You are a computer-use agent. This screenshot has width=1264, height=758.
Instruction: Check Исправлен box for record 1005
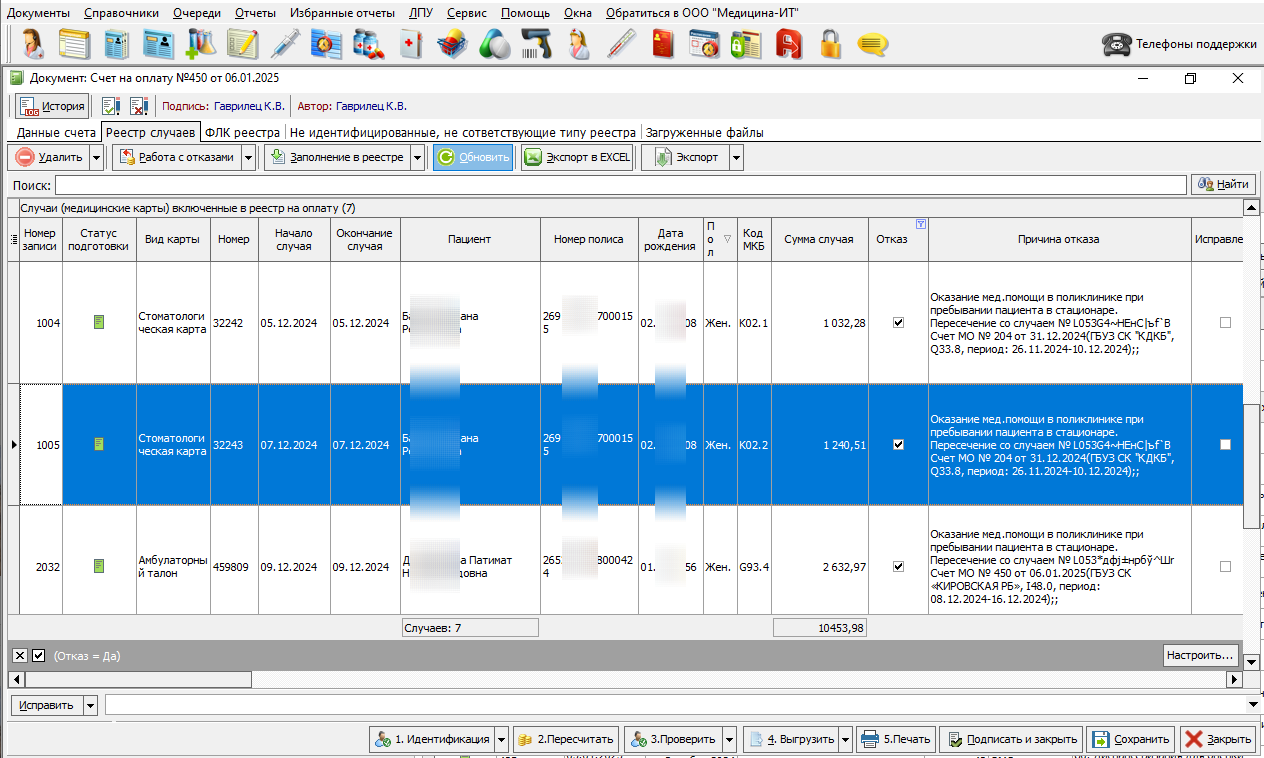(1225, 444)
